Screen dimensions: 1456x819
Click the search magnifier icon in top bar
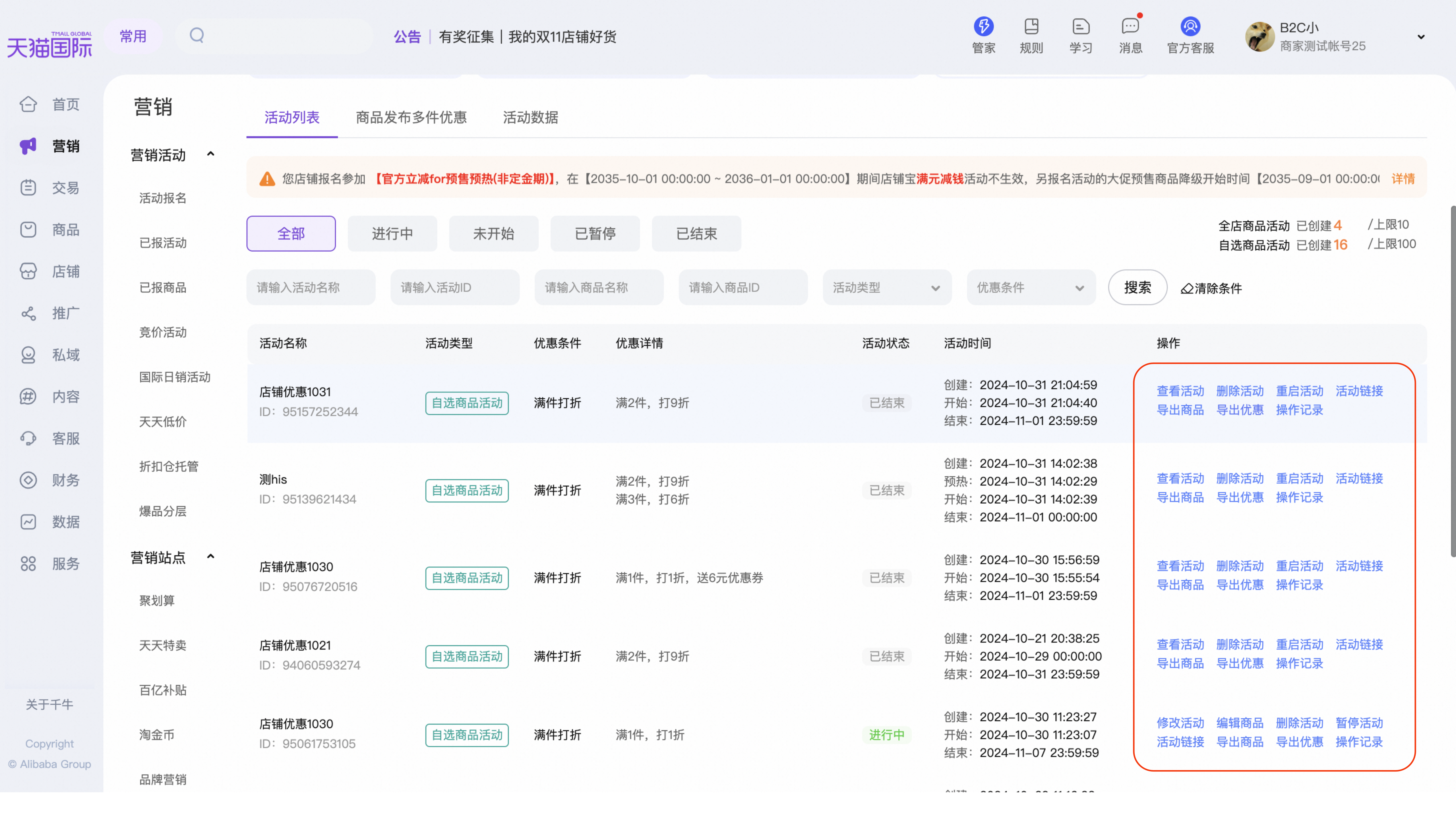pos(197,36)
